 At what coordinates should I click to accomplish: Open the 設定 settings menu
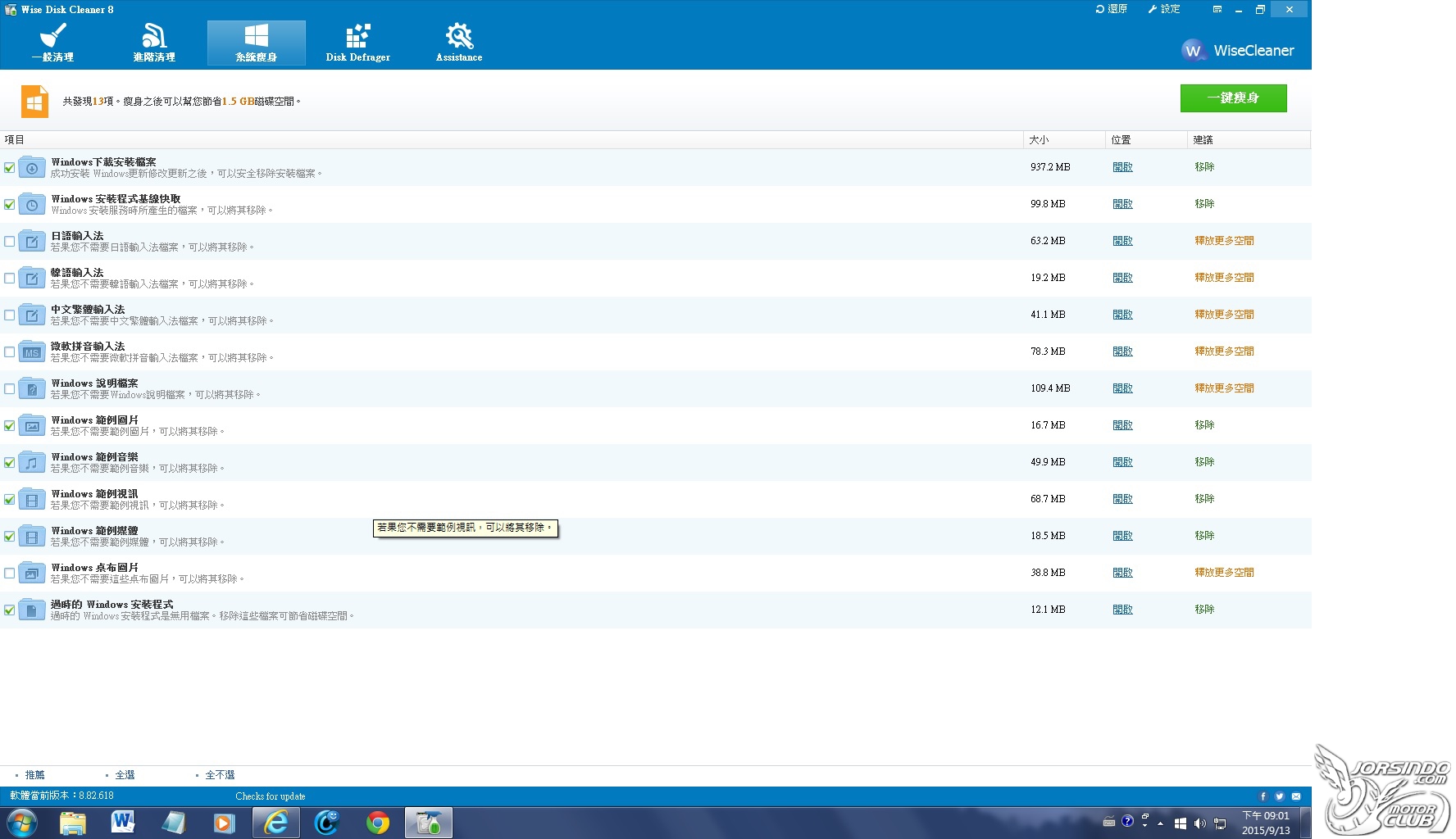point(1164,9)
